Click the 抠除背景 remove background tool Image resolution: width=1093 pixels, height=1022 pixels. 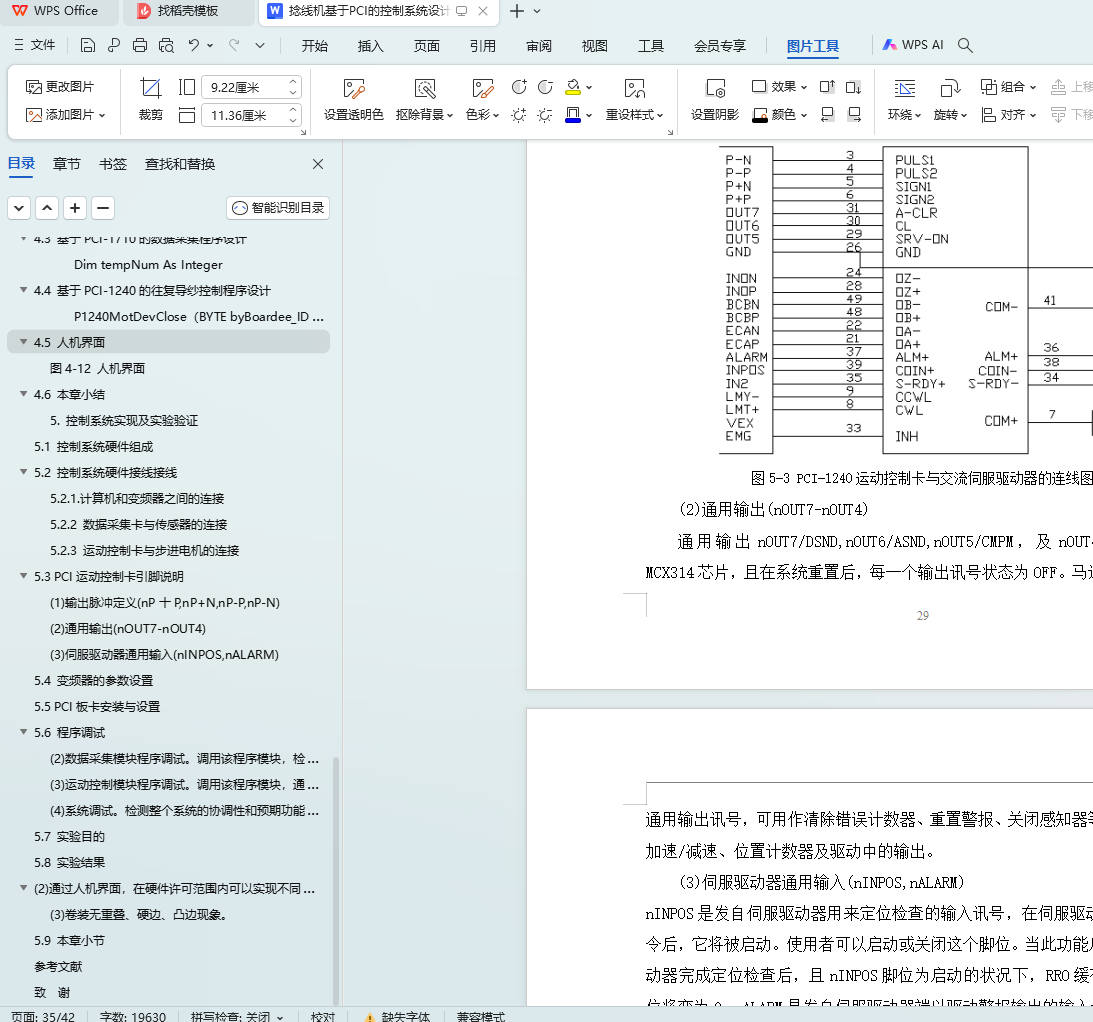tap(424, 100)
